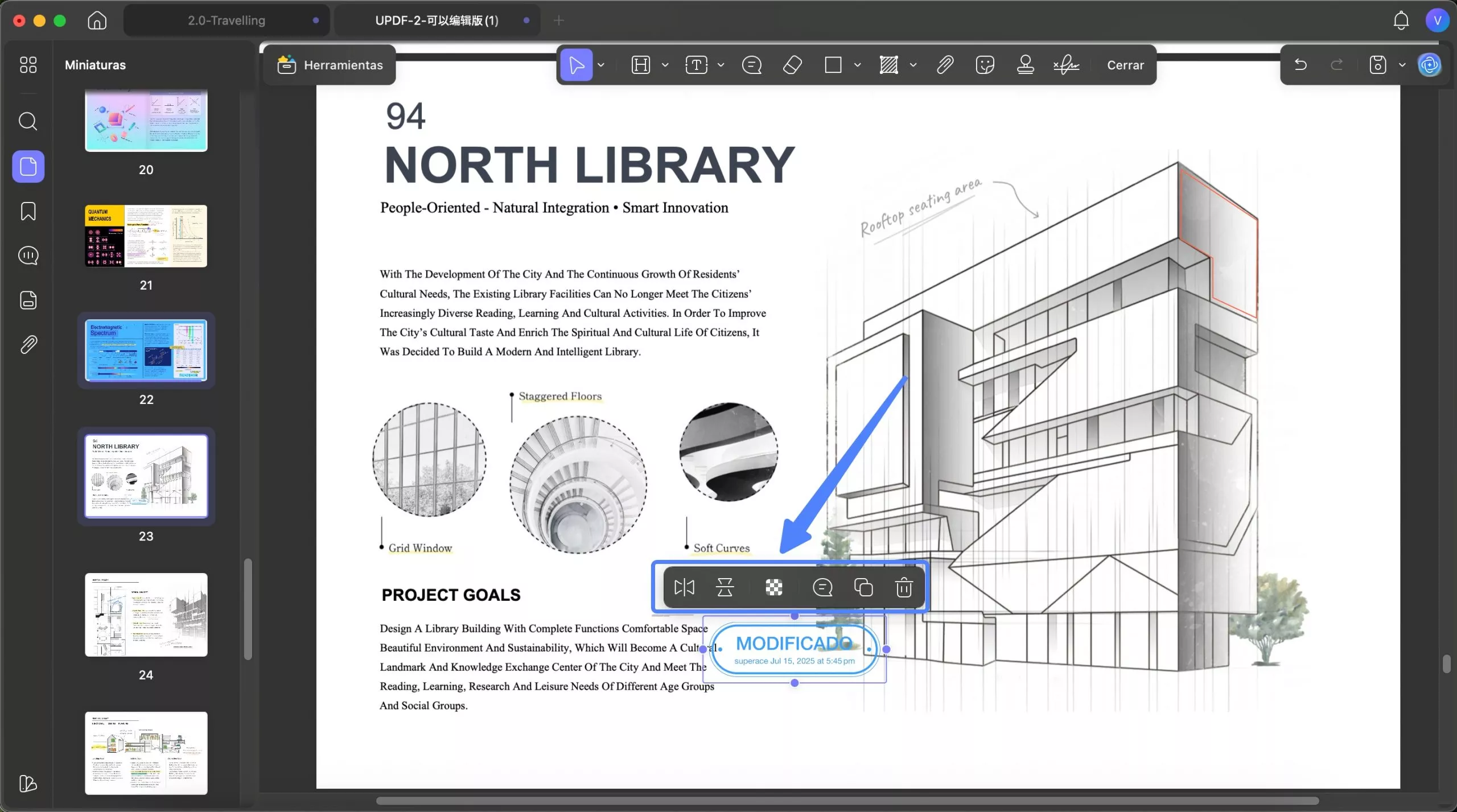Open the notifications bell
This screenshot has width=1457, height=812.
[1401, 20]
